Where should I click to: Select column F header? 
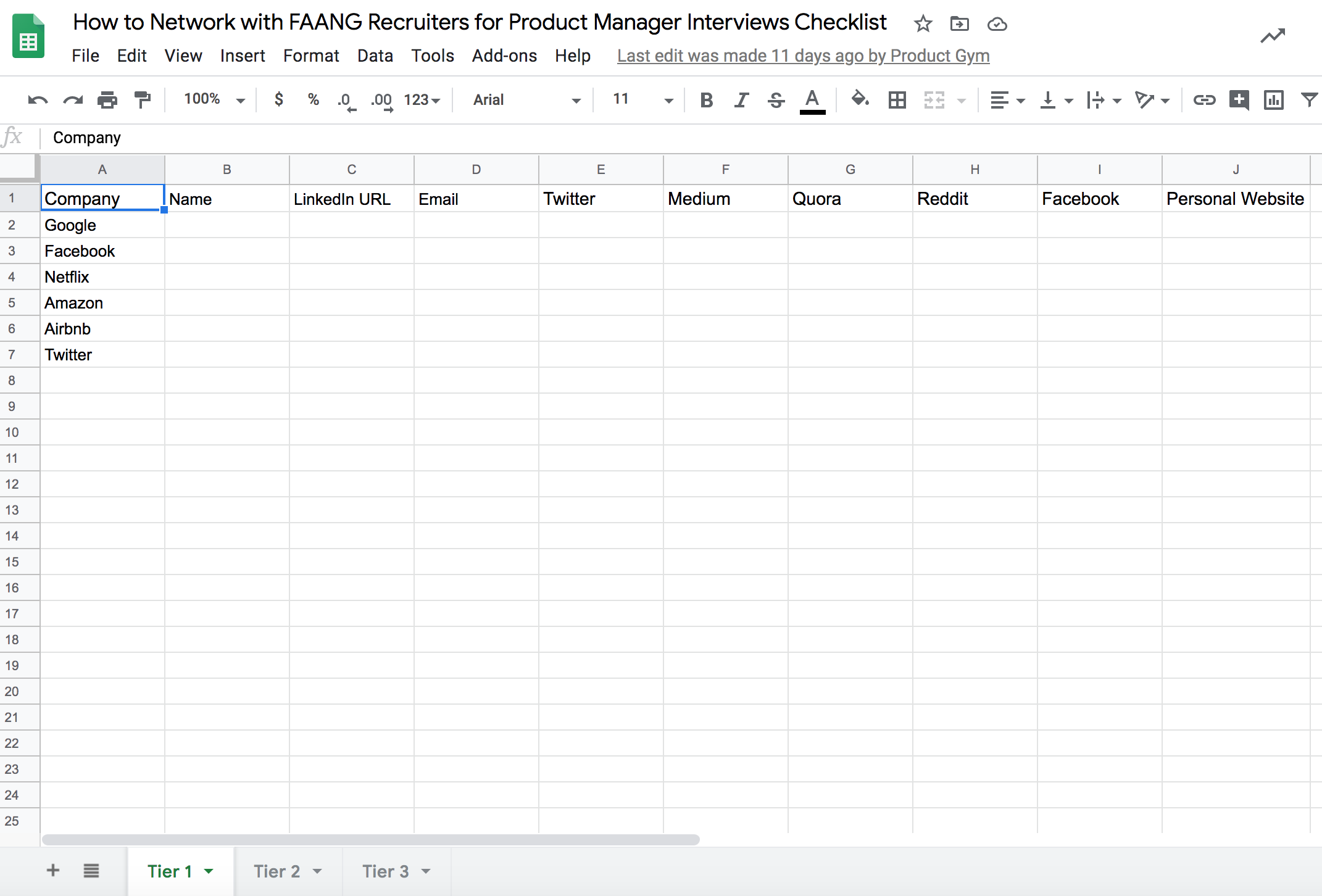click(x=725, y=169)
